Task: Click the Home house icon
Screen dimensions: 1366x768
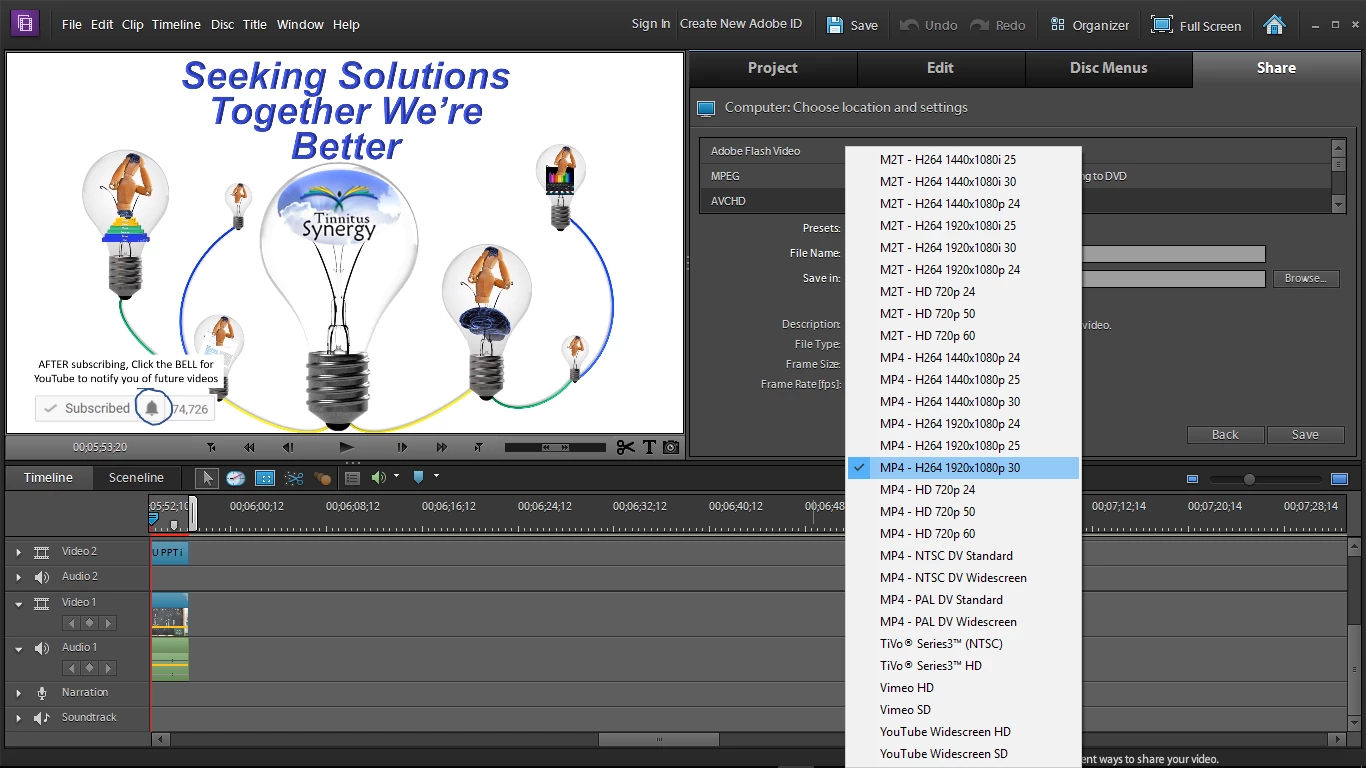Action: click(1274, 25)
